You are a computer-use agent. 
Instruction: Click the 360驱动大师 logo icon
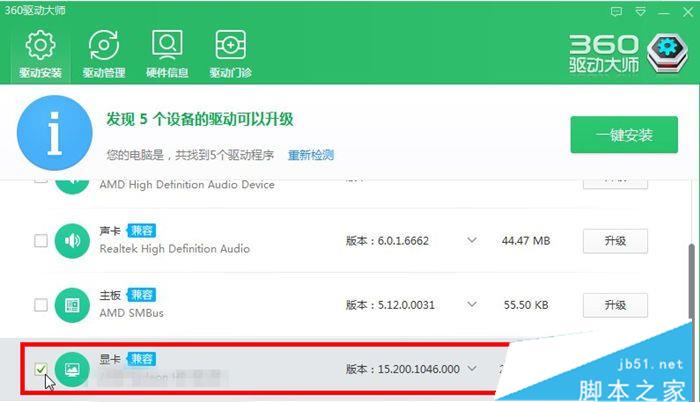667,53
